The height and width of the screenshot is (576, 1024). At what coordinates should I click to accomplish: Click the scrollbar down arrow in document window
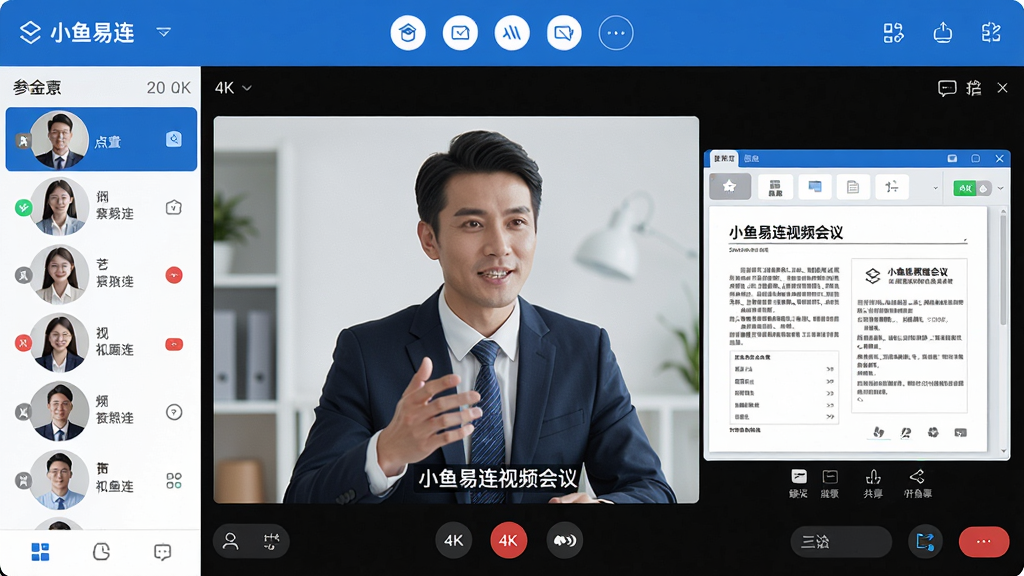click(x=1004, y=451)
